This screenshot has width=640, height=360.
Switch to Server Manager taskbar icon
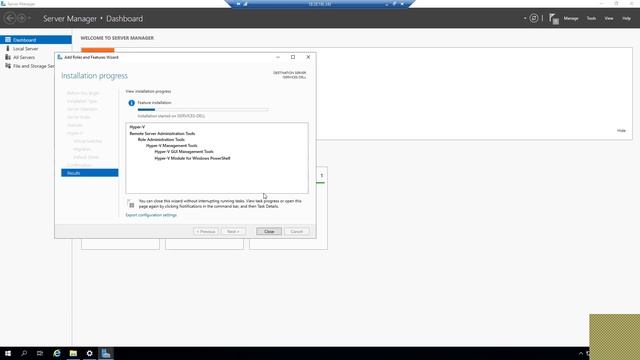[x=106, y=353]
